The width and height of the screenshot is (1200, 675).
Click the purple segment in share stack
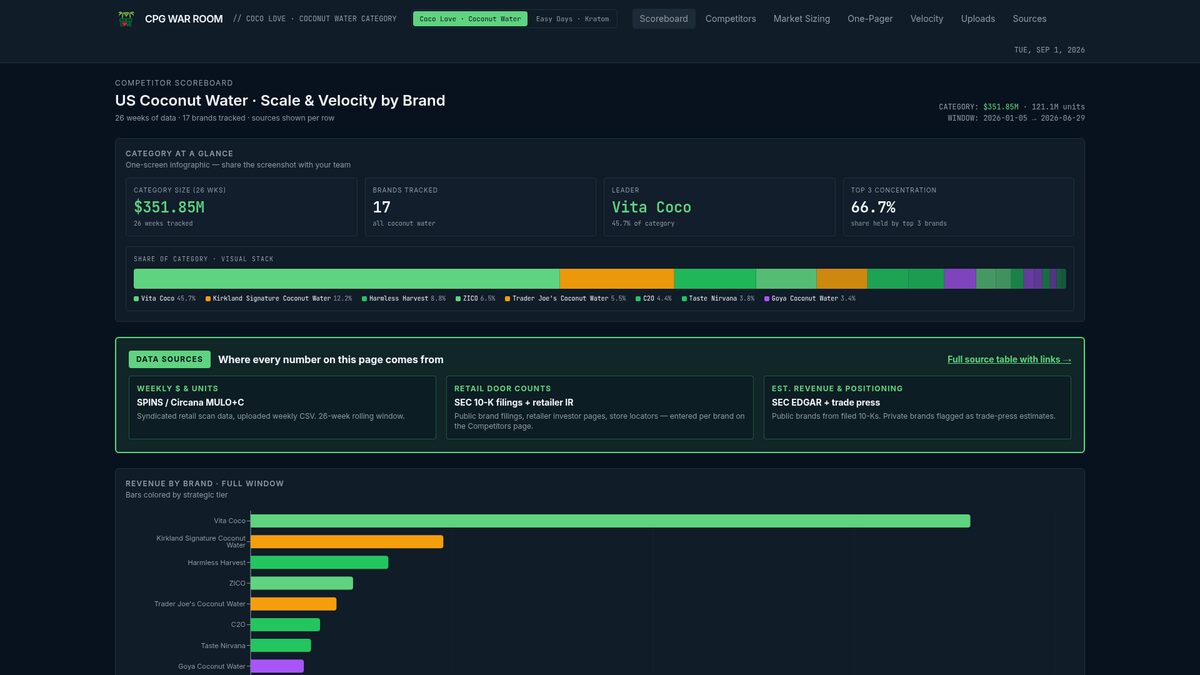pos(959,279)
